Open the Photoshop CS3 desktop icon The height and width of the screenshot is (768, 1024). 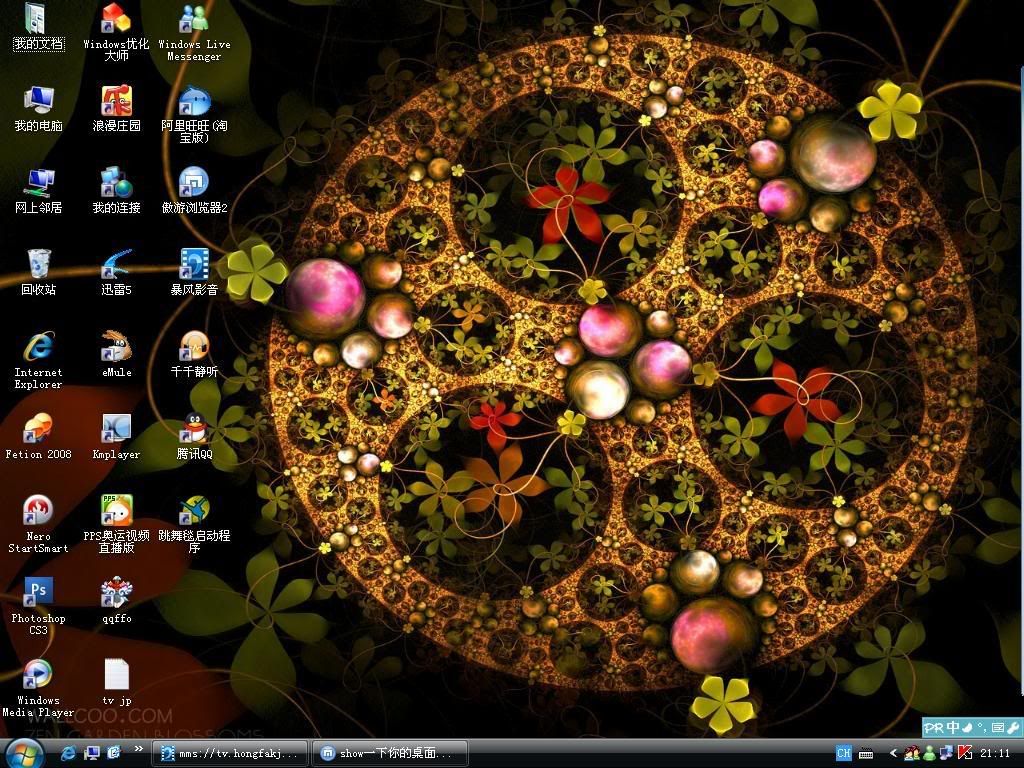(38, 593)
